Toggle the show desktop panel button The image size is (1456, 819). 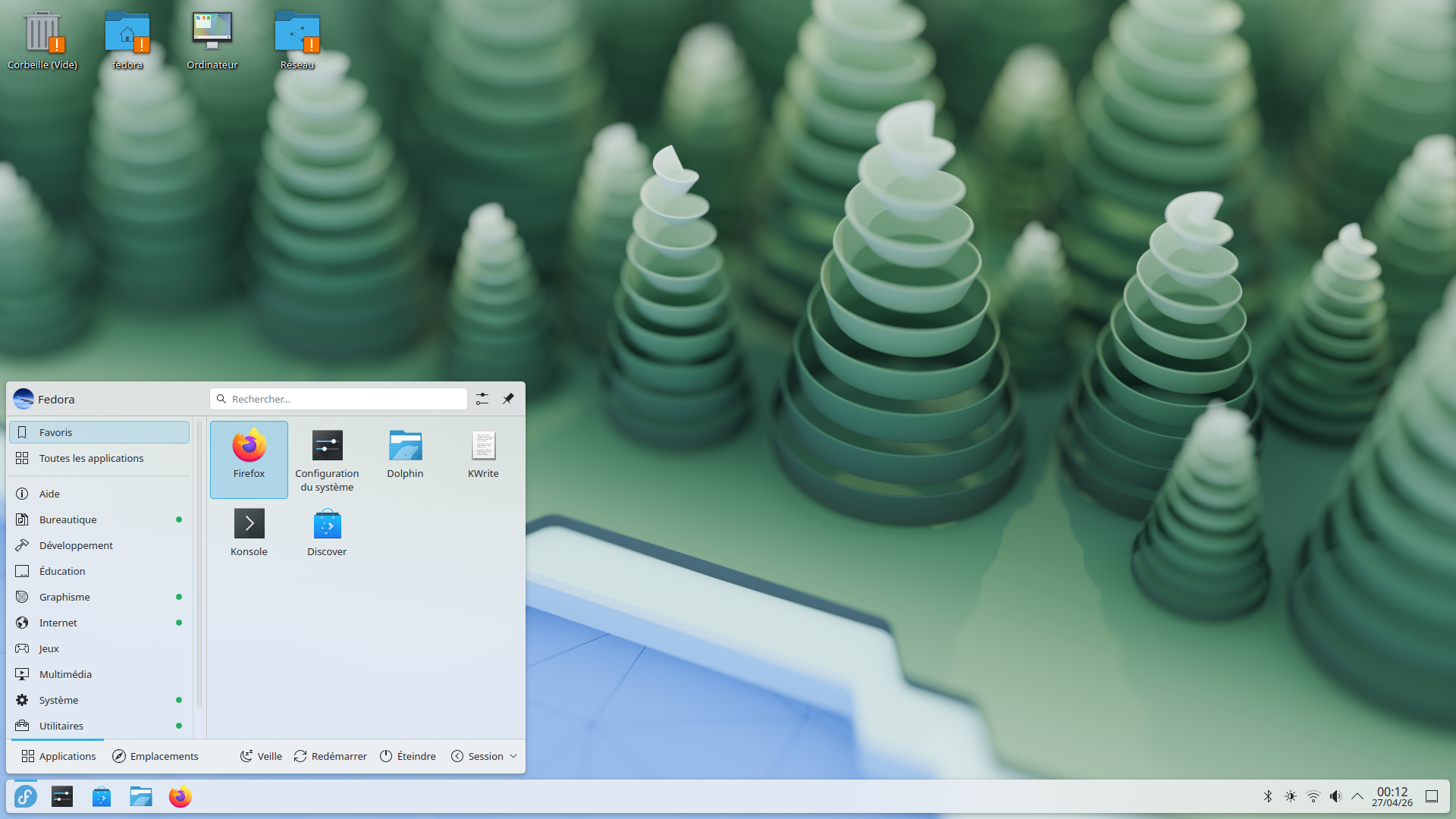(1432, 796)
